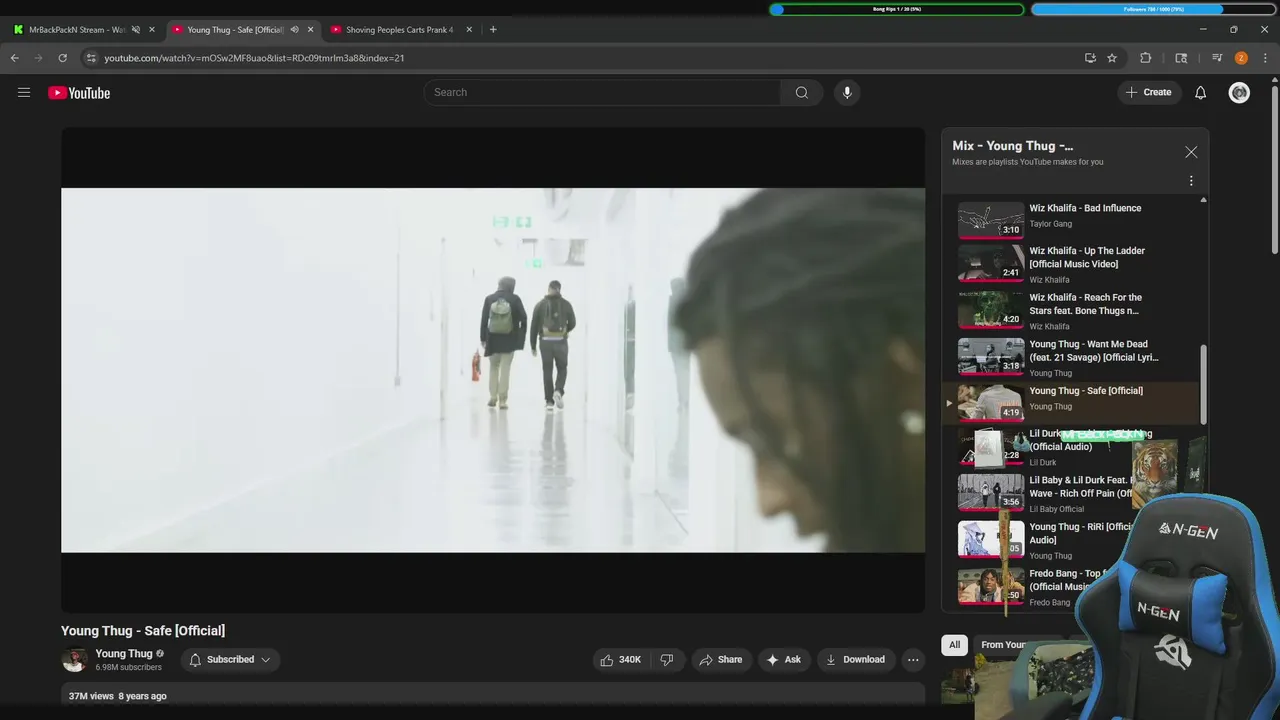Open the media controls icon in toolbar
This screenshot has width=1280, height=720.
pyautogui.click(x=1217, y=58)
